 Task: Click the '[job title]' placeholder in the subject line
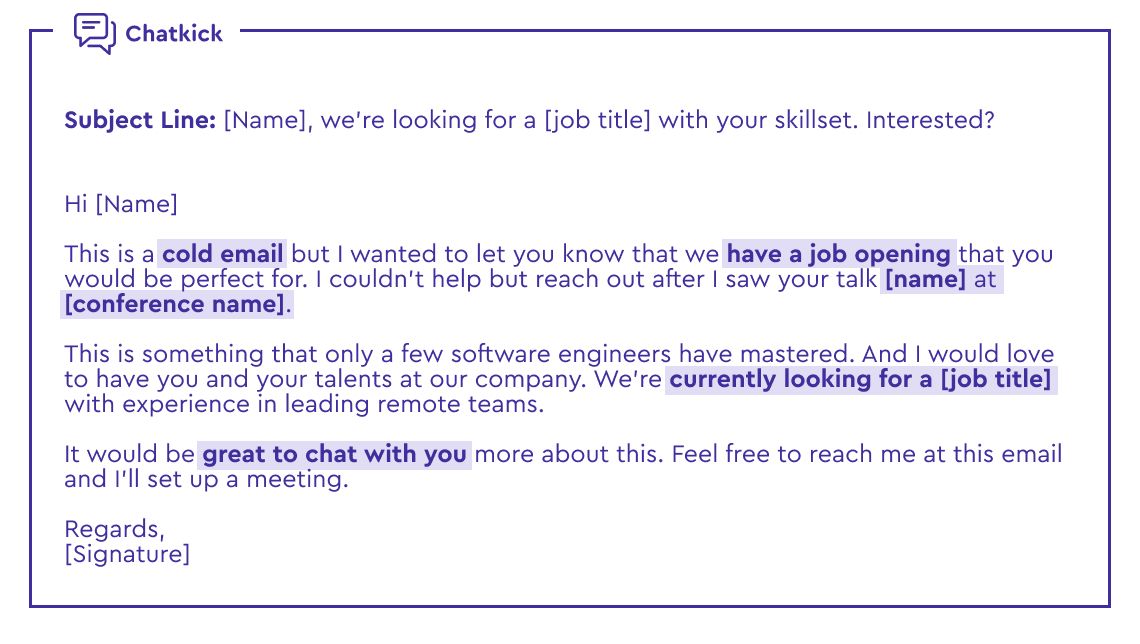click(598, 120)
